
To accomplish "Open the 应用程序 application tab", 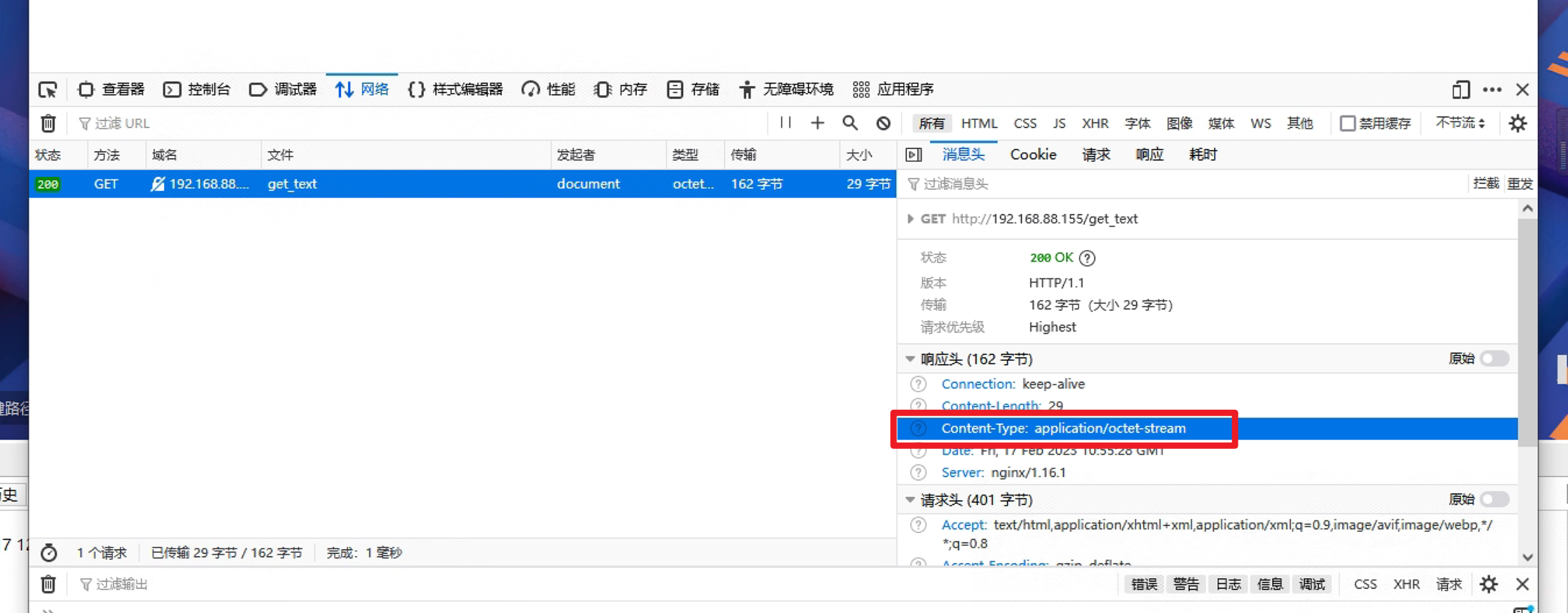I will 893,89.
